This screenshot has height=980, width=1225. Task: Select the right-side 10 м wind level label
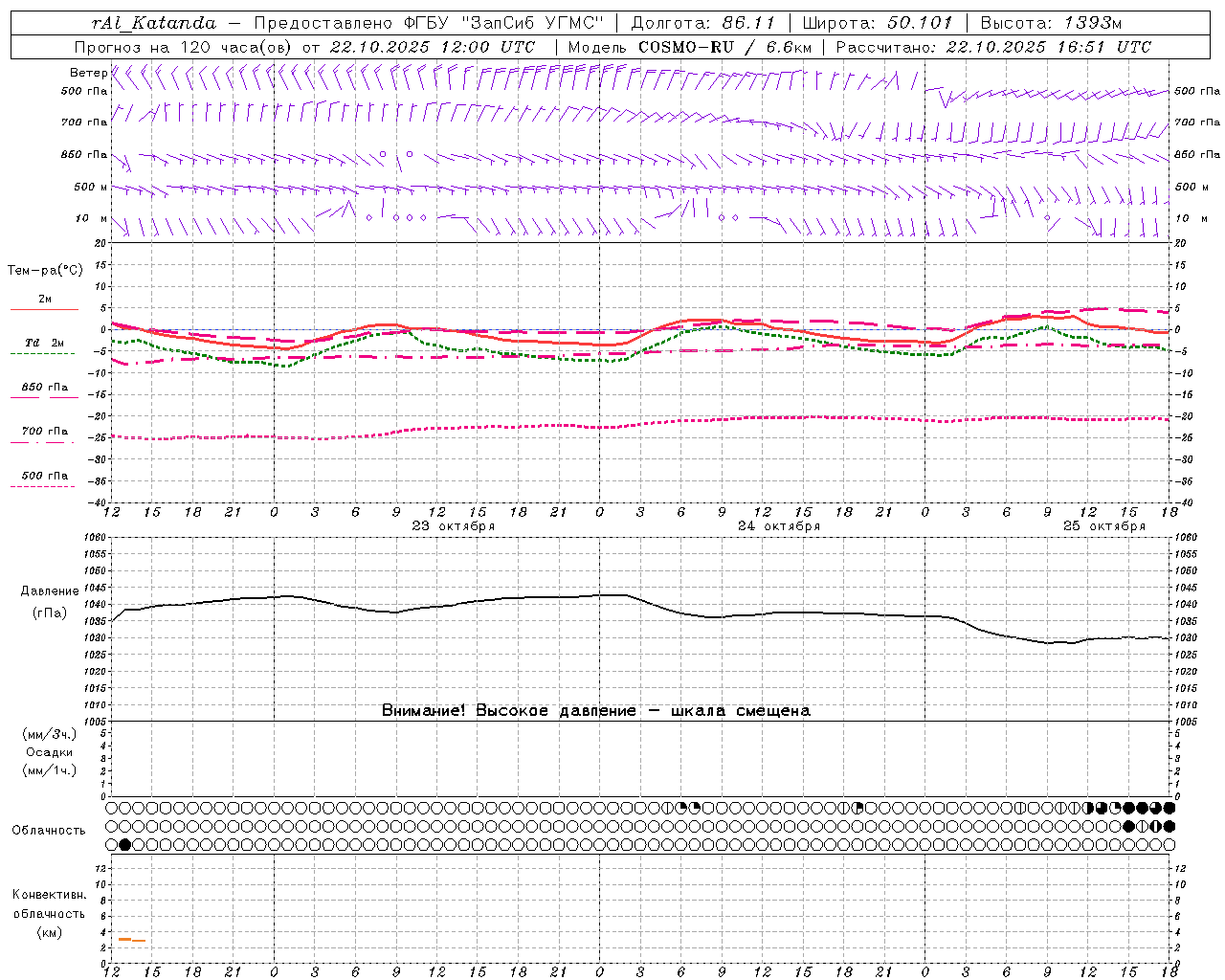(1191, 219)
